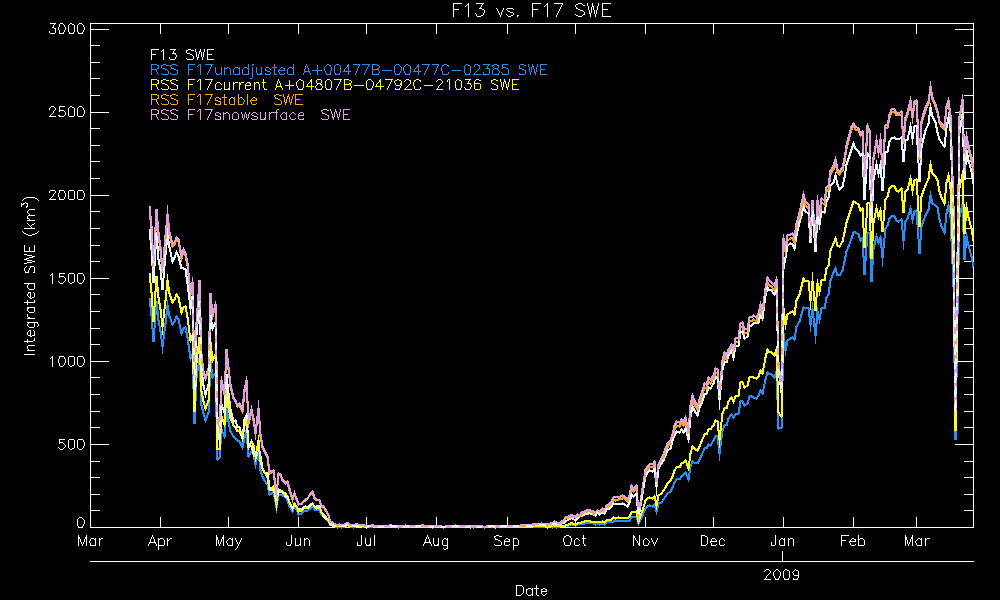1000x600 pixels.
Task: Click the 2000 y-axis tick label
Action: tap(65, 195)
